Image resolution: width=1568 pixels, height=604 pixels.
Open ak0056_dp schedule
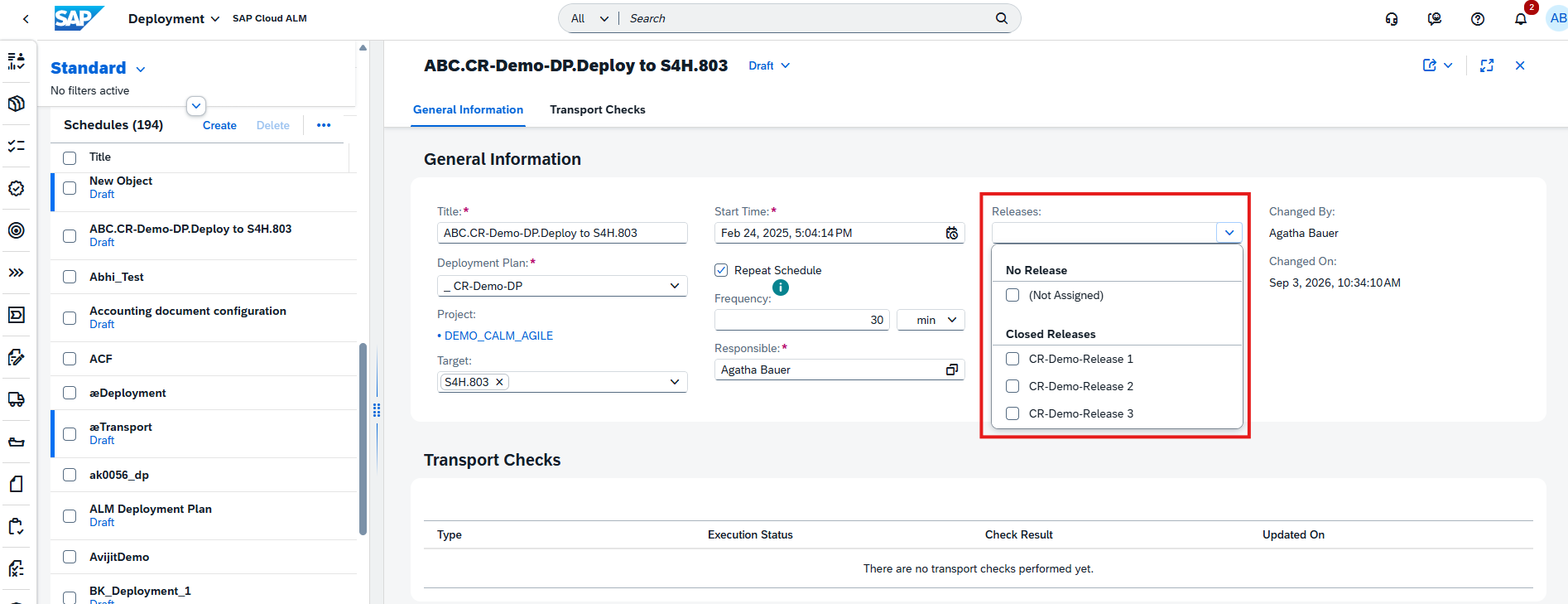[x=119, y=475]
